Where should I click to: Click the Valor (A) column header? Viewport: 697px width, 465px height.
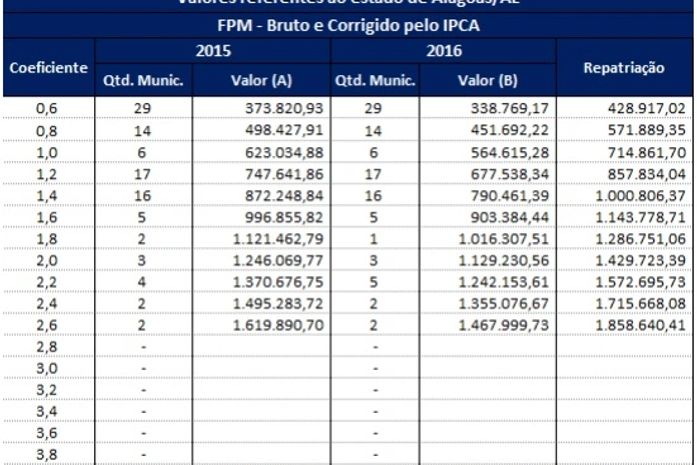(261, 80)
